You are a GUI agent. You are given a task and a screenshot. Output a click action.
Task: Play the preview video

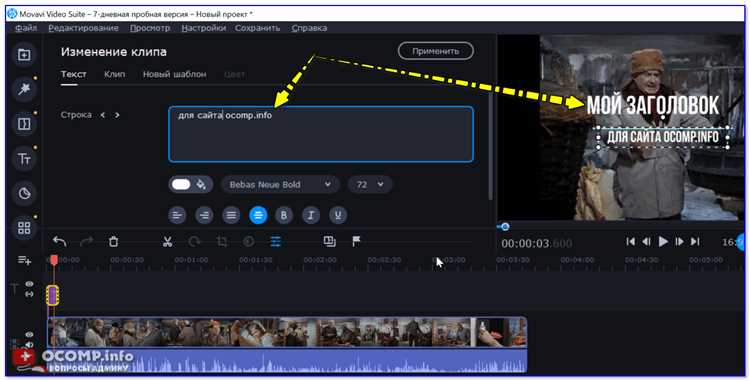663,242
